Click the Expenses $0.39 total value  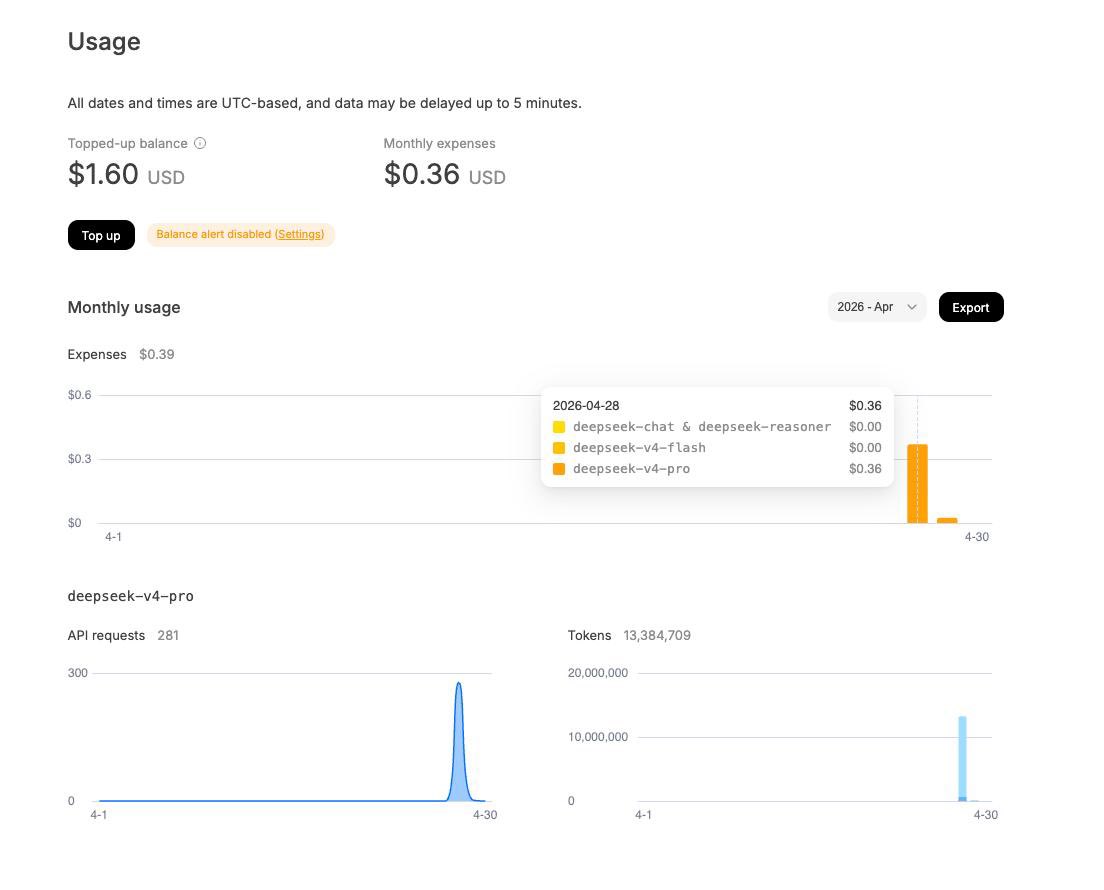coord(156,354)
